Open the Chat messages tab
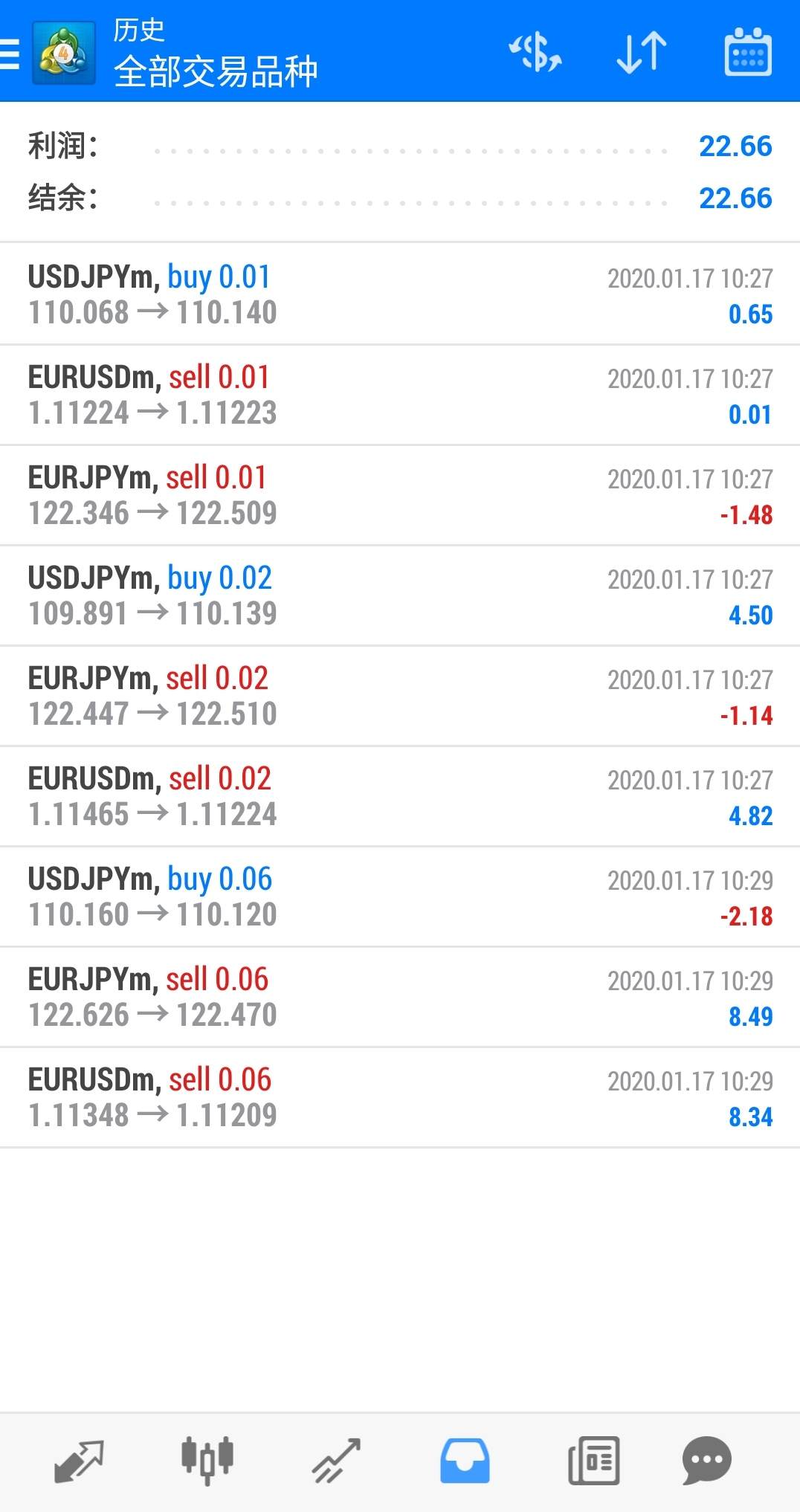Screen dimensions: 800x1512 tap(706, 1460)
